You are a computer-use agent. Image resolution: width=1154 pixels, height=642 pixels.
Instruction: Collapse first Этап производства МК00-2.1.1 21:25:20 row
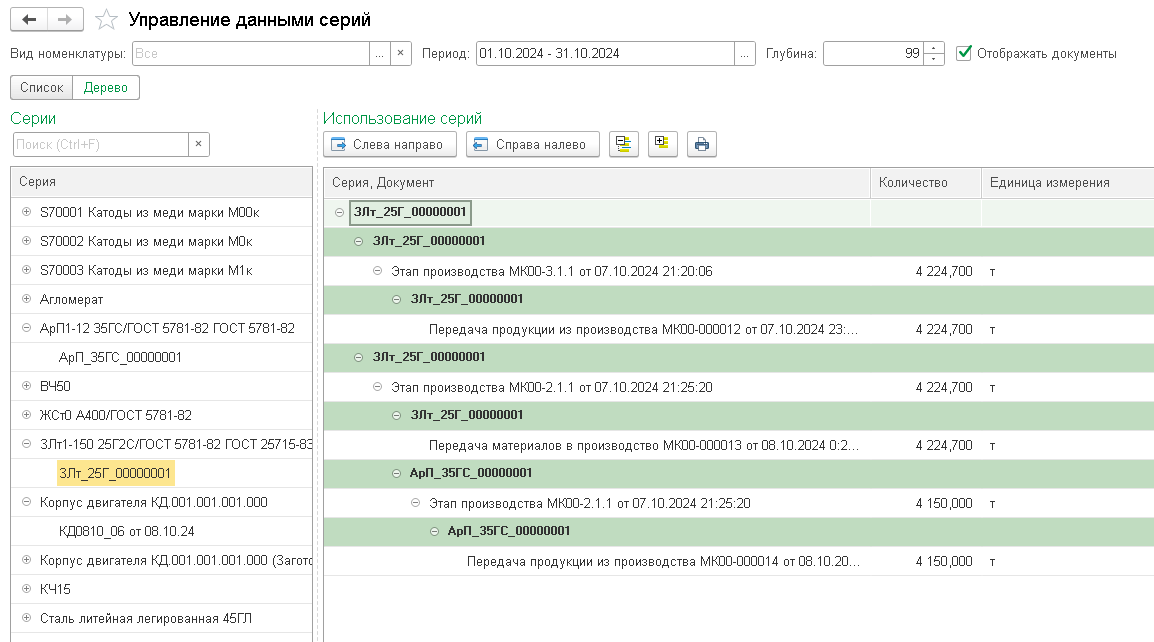pos(378,387)
